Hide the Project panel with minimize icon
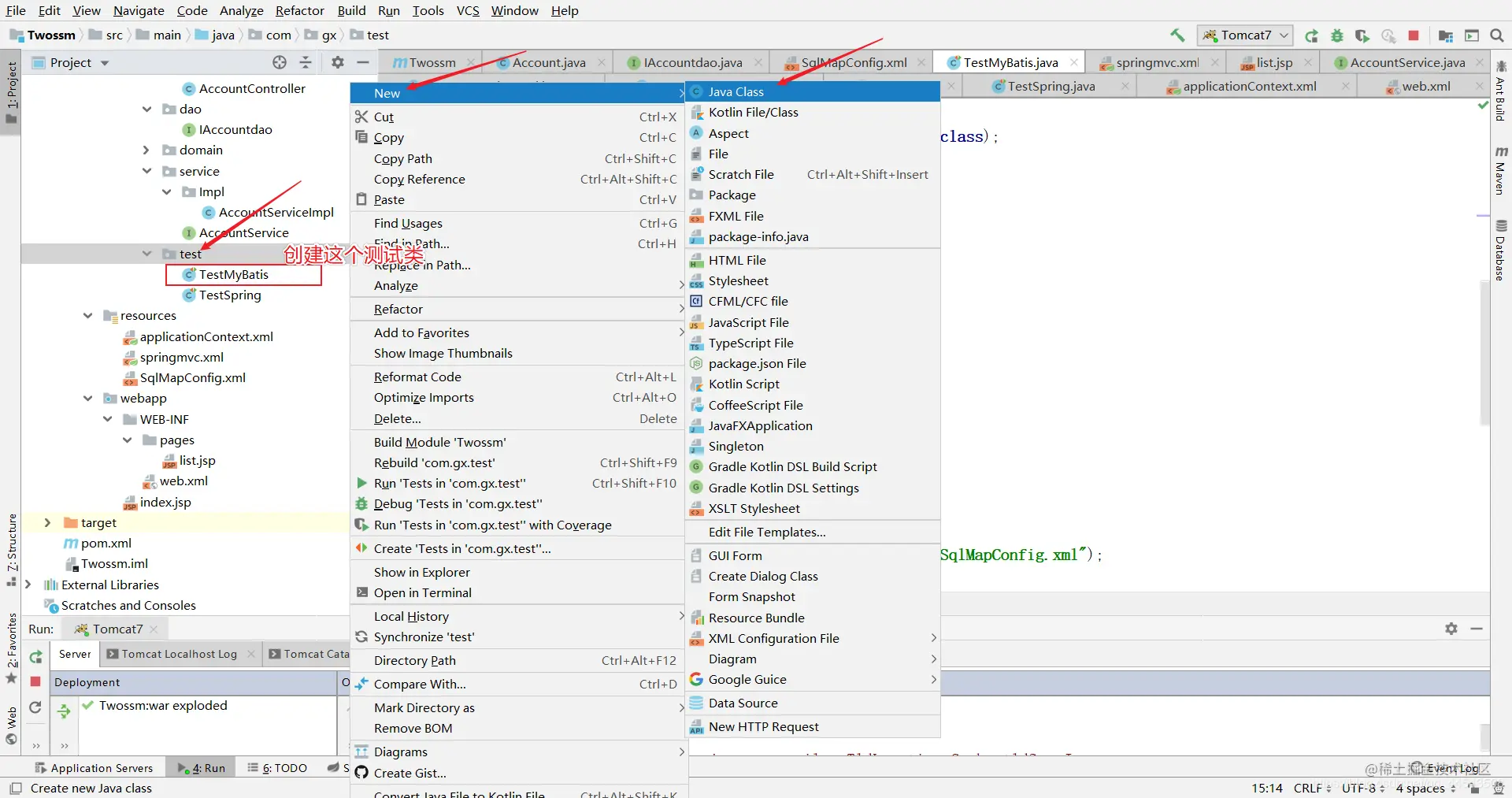1512x798 pixels. coord(363,62)
